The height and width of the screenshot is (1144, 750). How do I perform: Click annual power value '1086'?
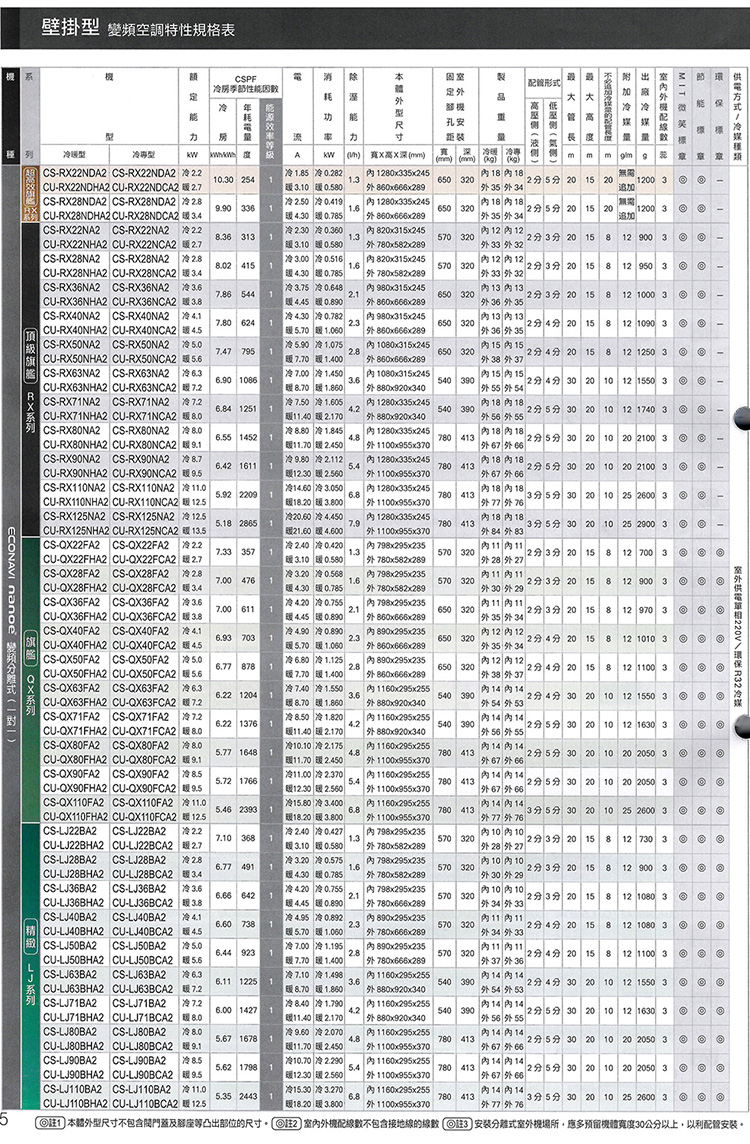coord(248,380)
